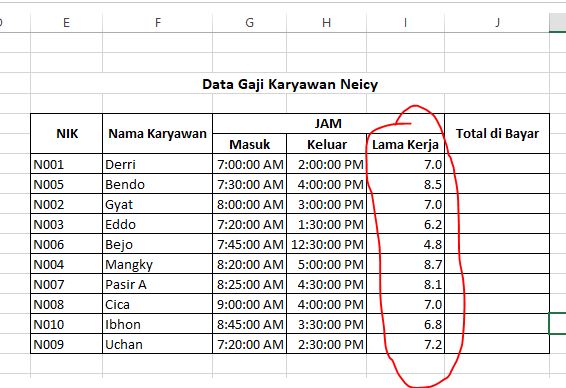Select Pasir A's Masuk time 8:25:00 AM
566x388 pixels.
pos(249,284)
